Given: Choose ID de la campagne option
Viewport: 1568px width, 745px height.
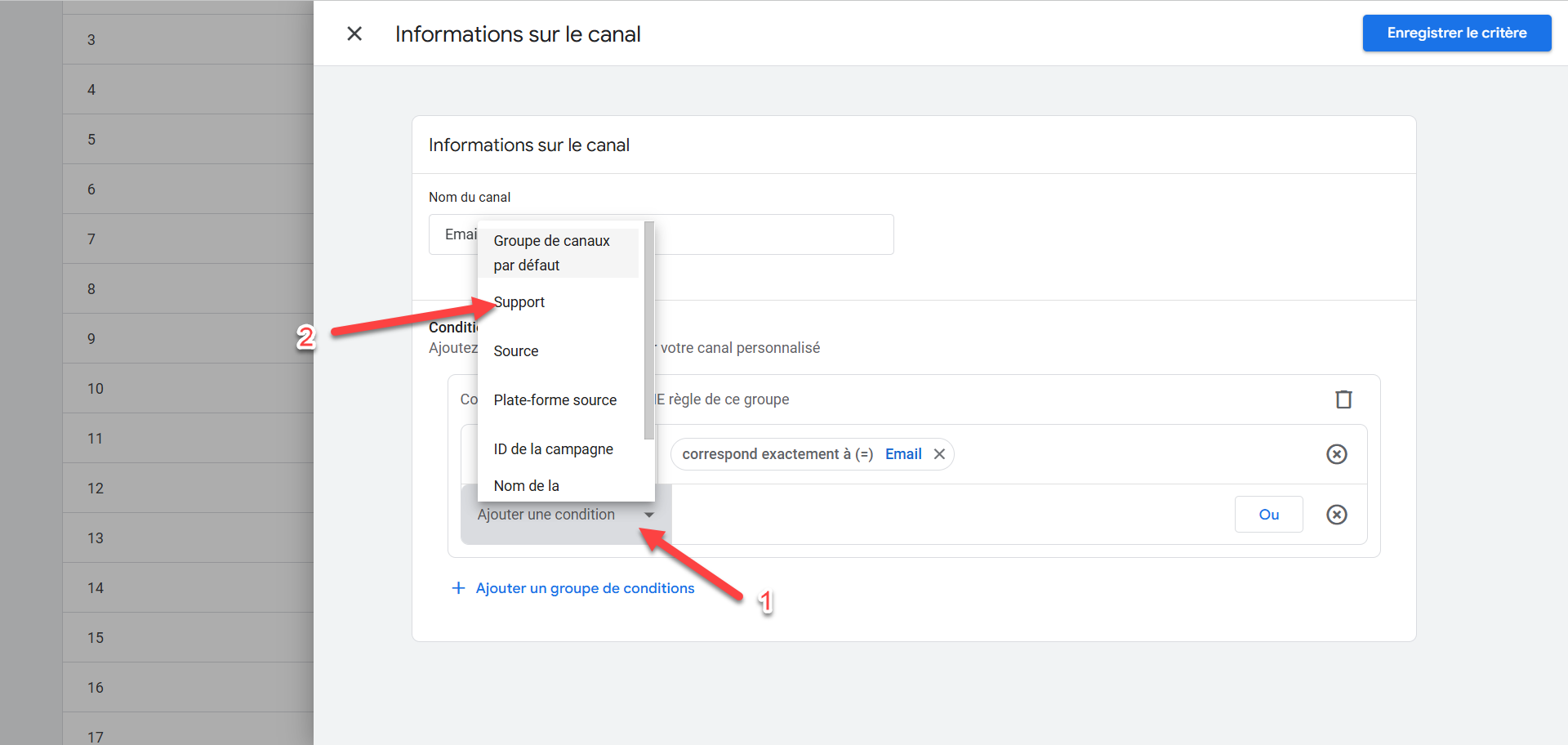Looking at the screenshot, I should pos(553,449).
